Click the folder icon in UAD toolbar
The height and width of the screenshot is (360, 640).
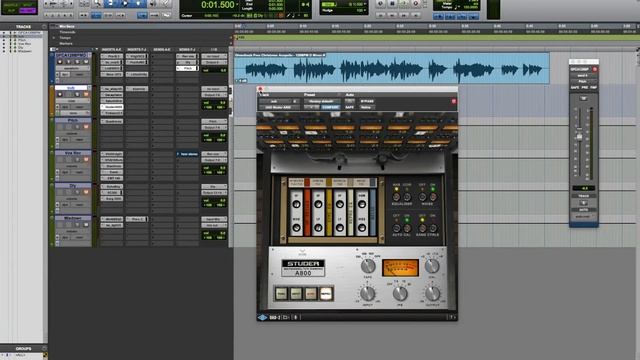pyautogui.click(x=286, y=317)
